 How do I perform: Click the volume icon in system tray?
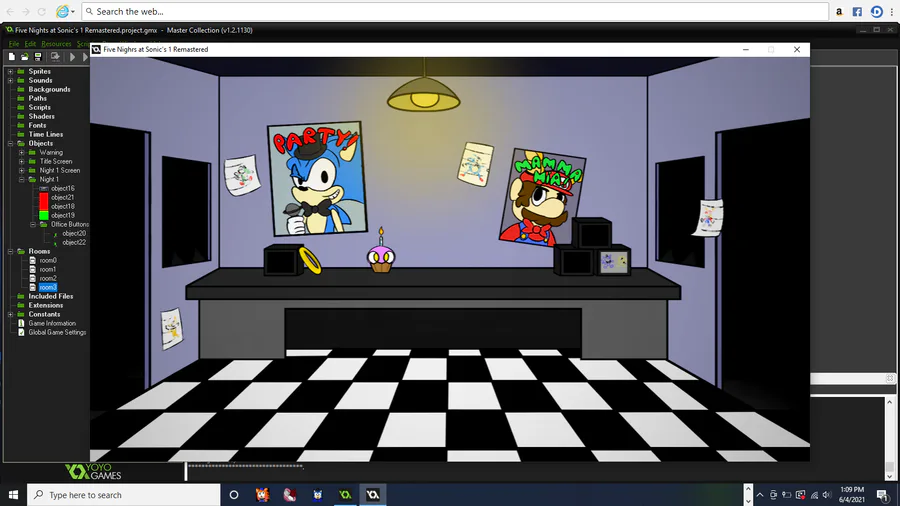[x=827, y=495]
